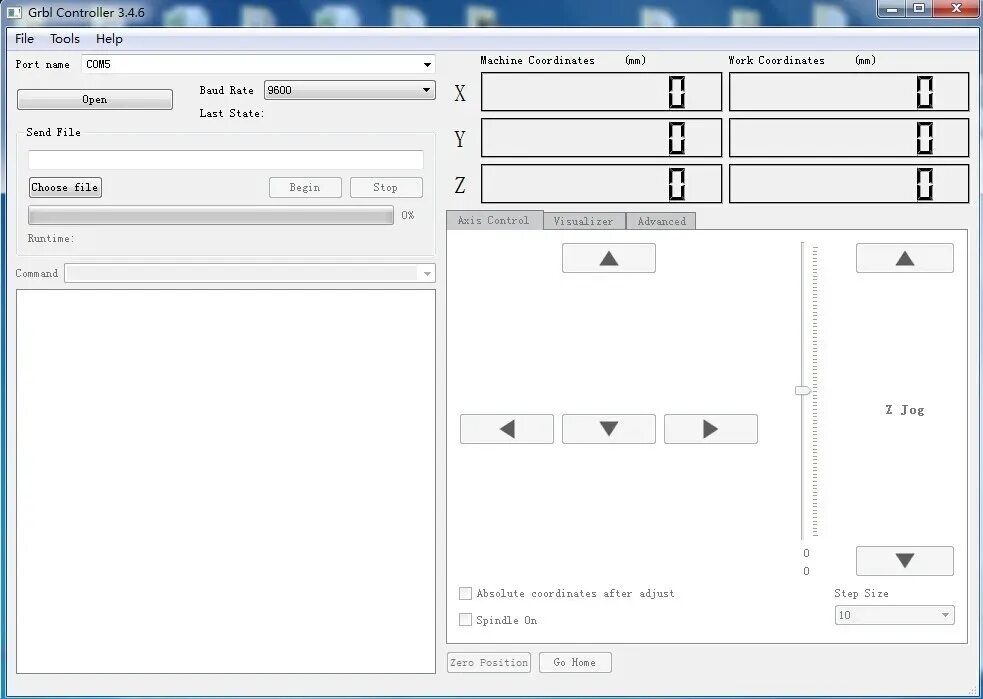The height and width of the screenshot is (699, 983).
Task: Maximize the Grbl Controller window
Action: click(x=919, y=9)
